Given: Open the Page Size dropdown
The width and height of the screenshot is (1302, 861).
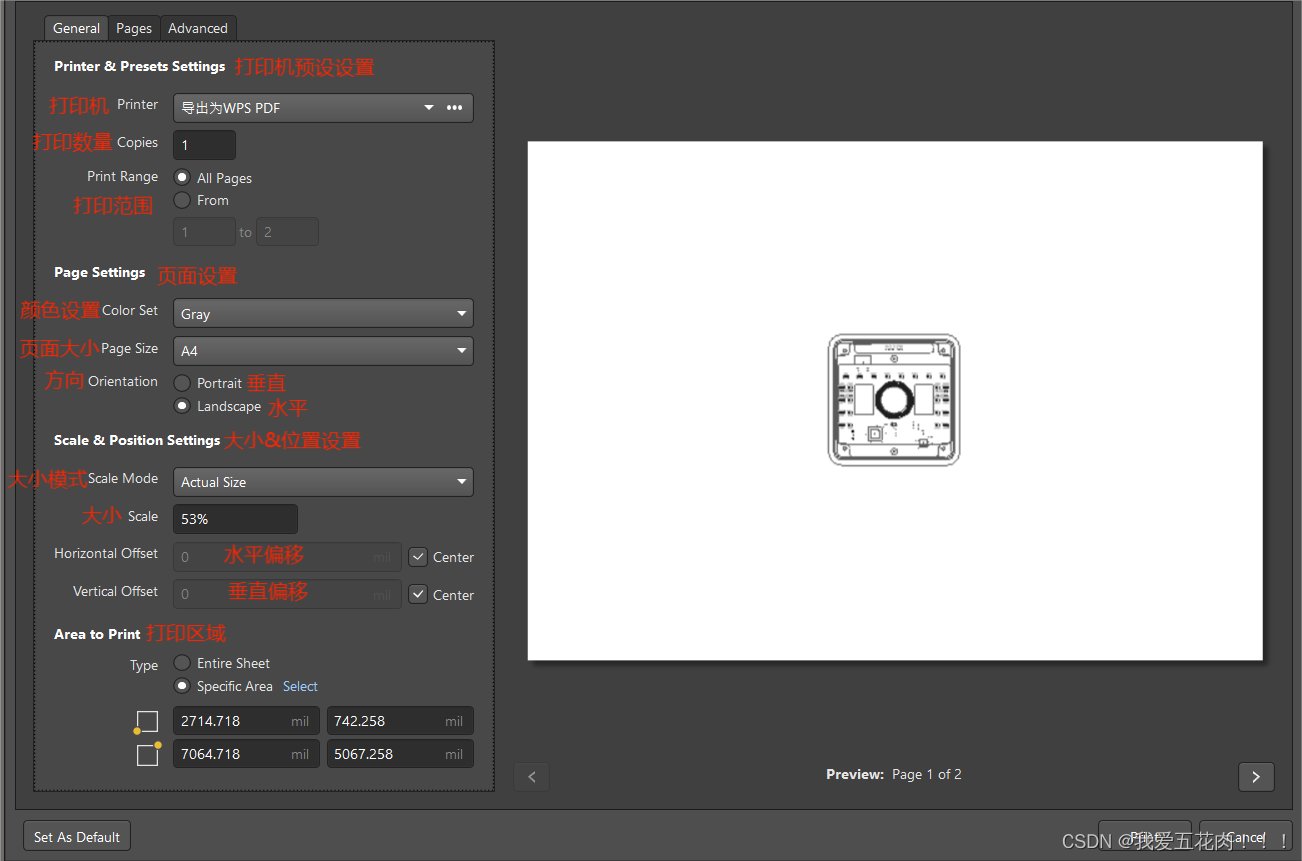Looking at the screenshot, I should 322,351.
